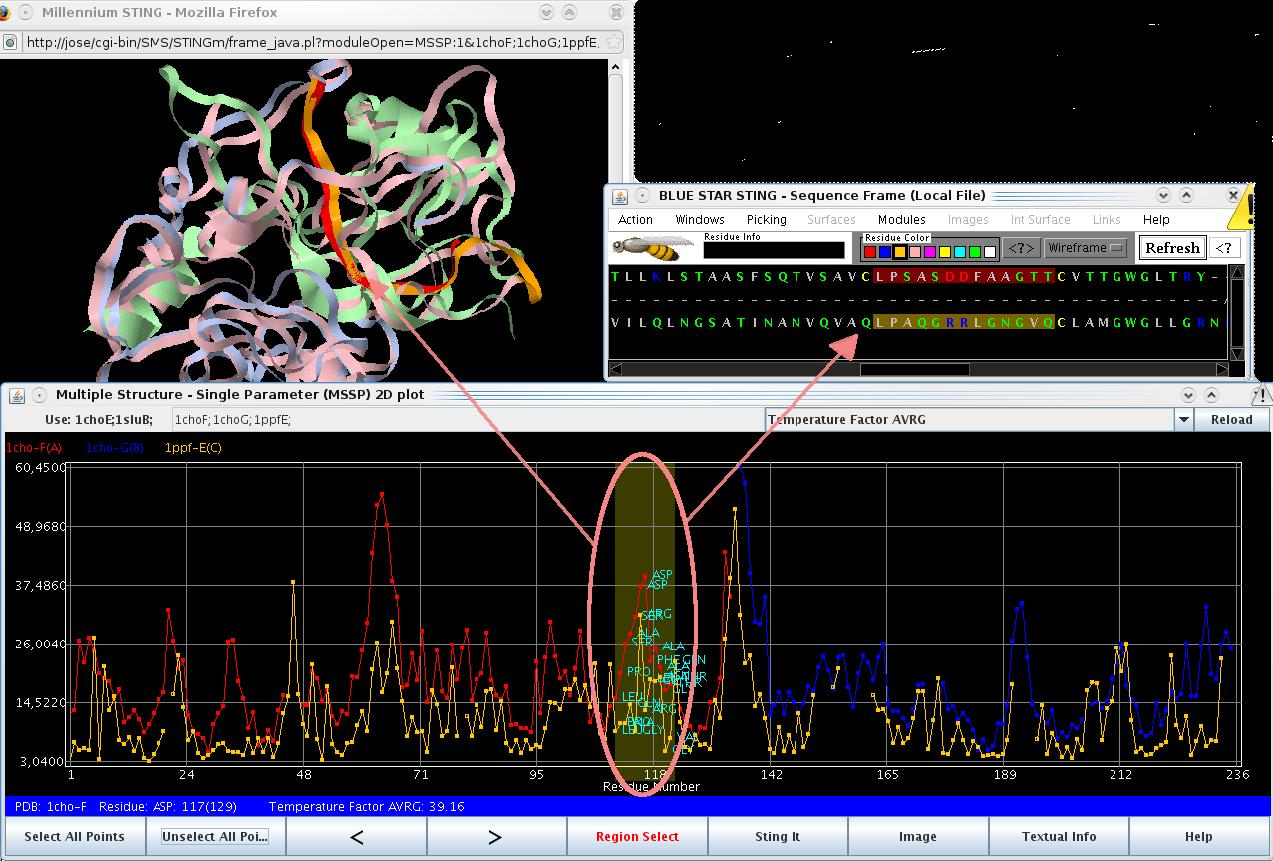Open the Windows menu in Sequence Frame
This screenshot has height=861, width=1273.
[x=699, y=220]
